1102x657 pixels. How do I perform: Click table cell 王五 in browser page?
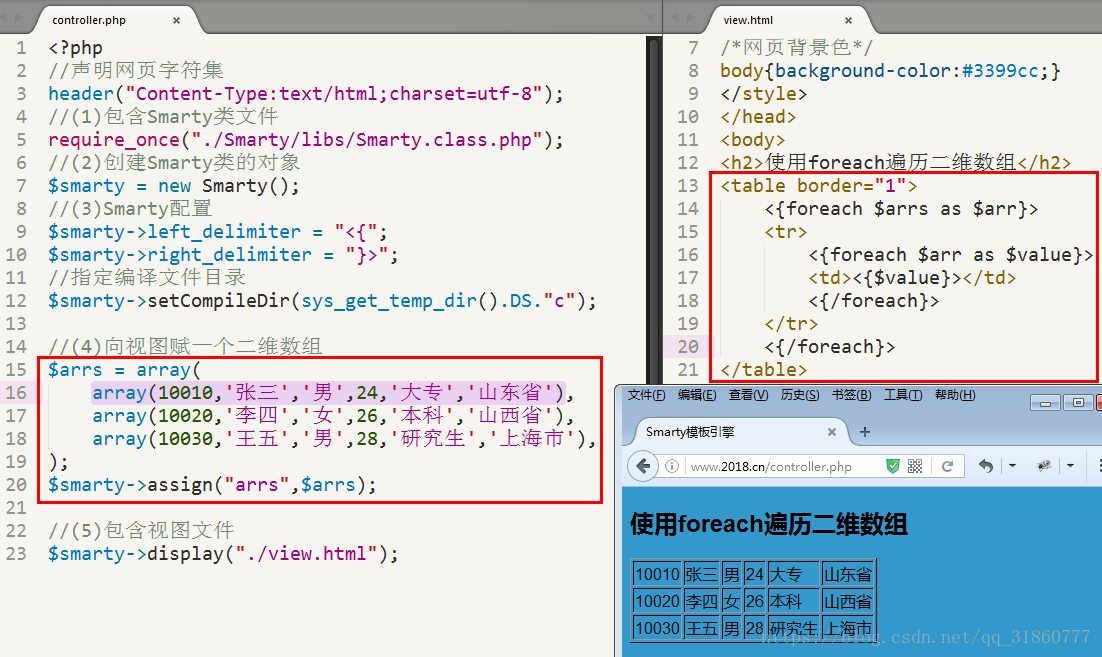coord(701,627)
